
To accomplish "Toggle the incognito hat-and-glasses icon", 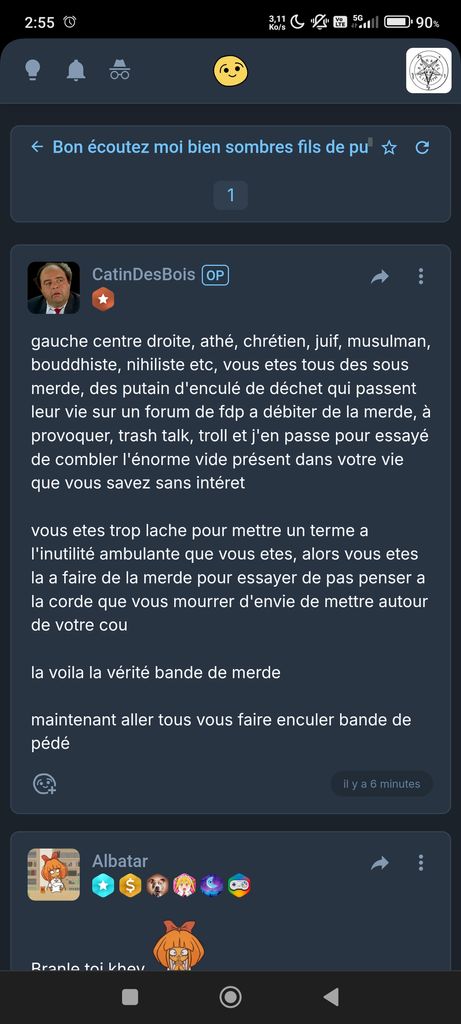I will point(119,70).
